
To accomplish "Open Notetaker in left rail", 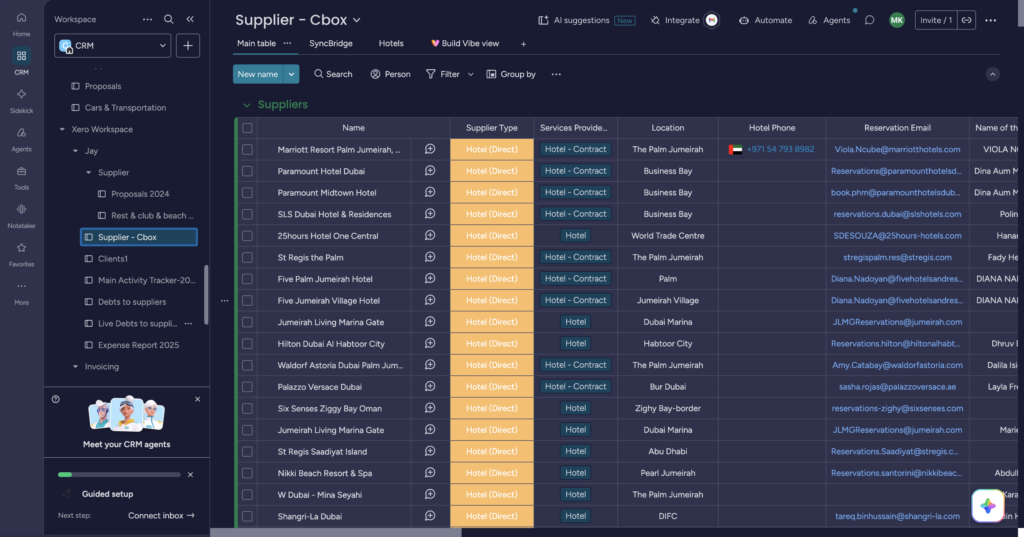I will coord(21,216).
